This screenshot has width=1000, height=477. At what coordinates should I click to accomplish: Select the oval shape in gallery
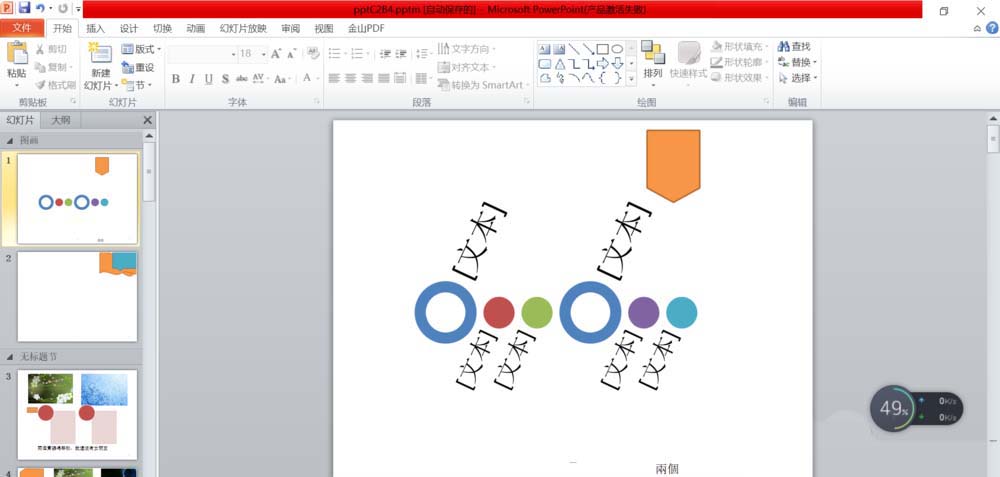pyautogui.click(x=617, y=49)
